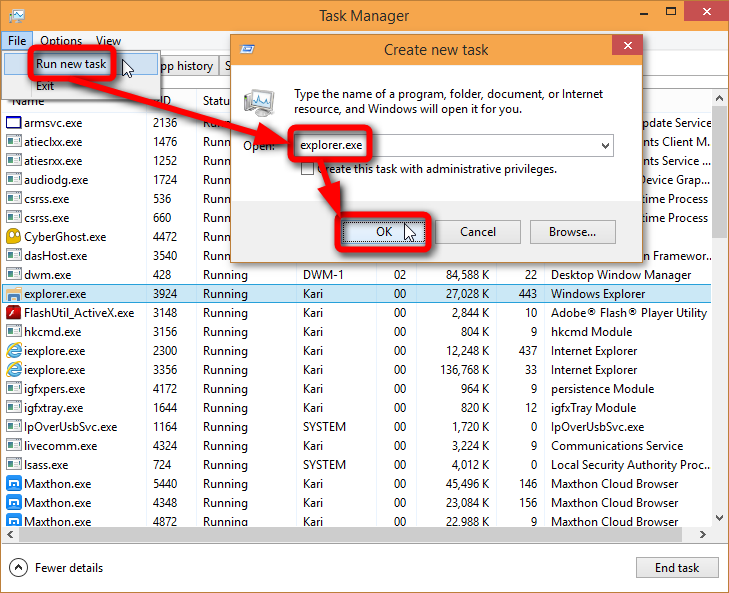This screenshot has width=729, height=593.
Task: Click the Maxthon.exe icon with PID 4348
Action: coord(13,503)
